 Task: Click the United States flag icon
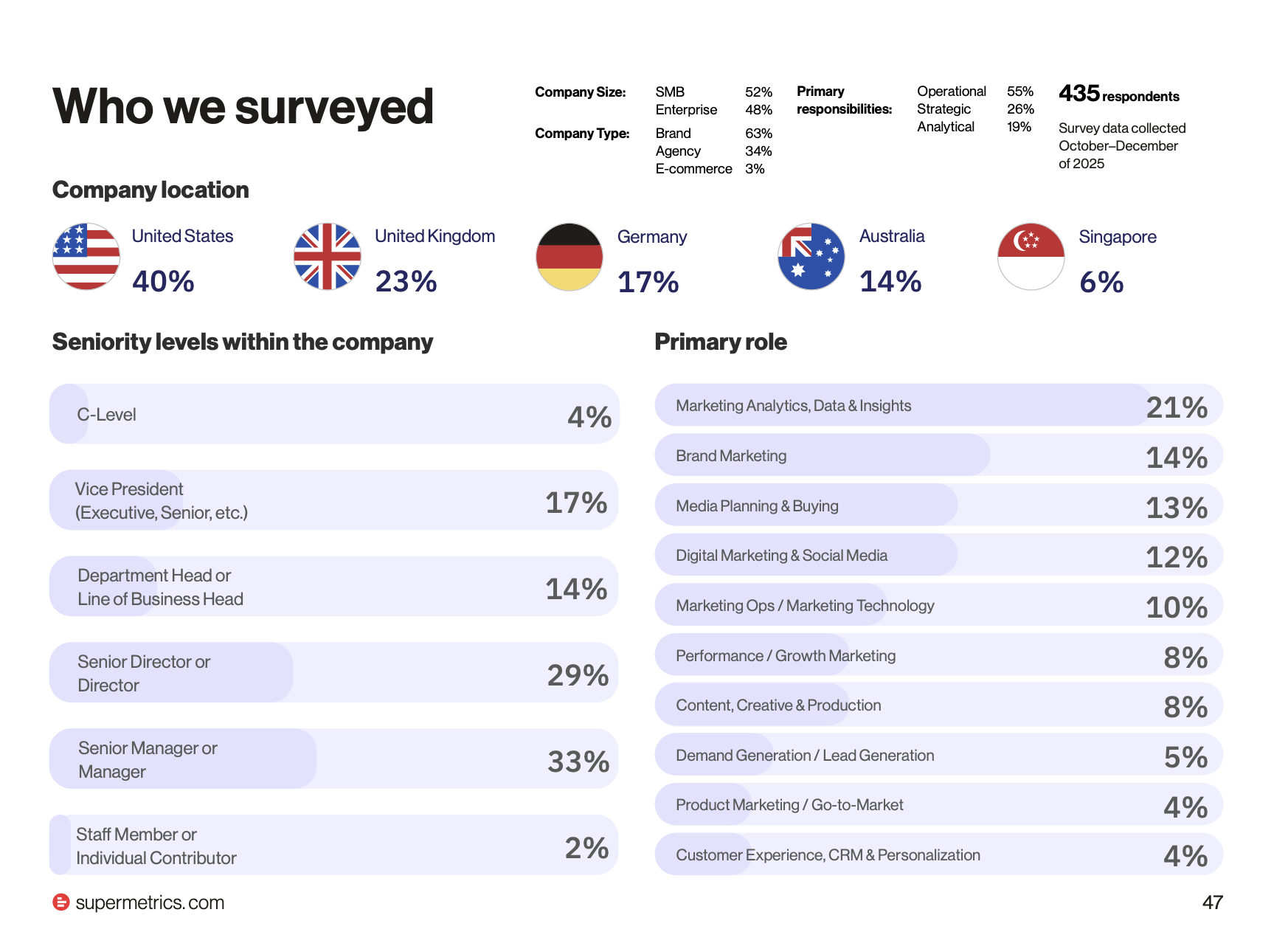click(x=86, y=257)
